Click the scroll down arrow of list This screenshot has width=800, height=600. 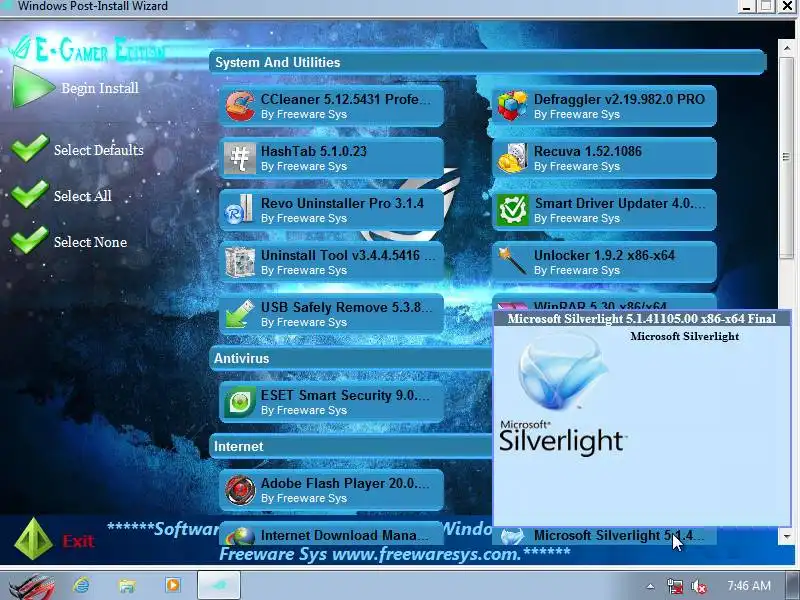click(786, 537)
